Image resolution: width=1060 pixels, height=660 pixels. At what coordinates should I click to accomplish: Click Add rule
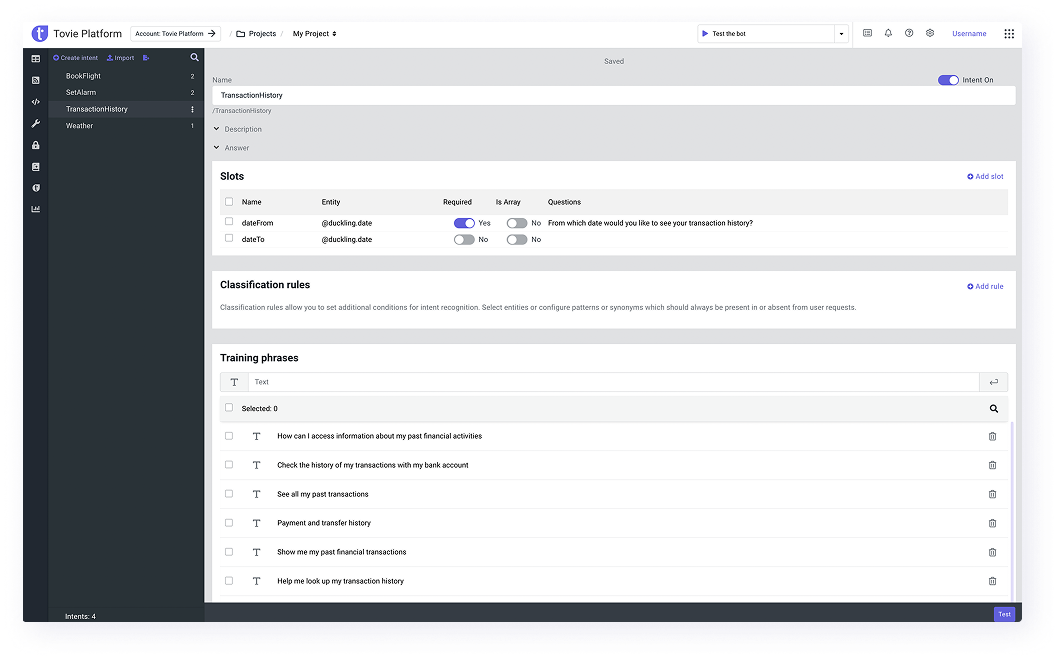coord(985,287)
